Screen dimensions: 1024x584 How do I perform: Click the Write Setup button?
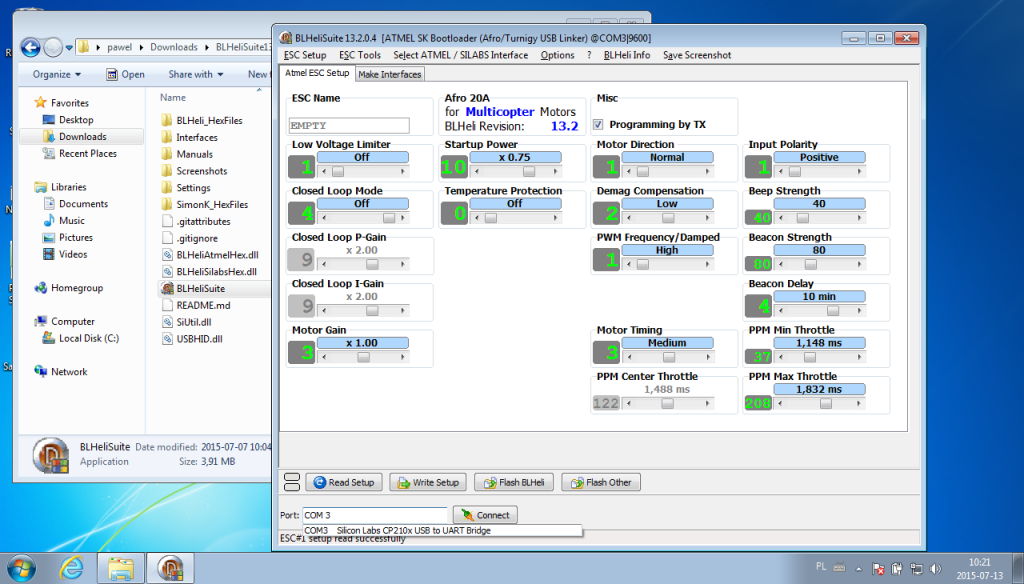tap(427, 482)
